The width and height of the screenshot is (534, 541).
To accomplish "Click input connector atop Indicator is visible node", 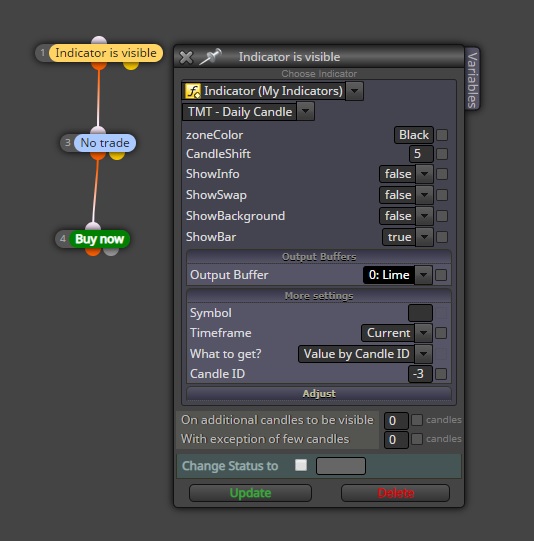I will tap(99, 40).
